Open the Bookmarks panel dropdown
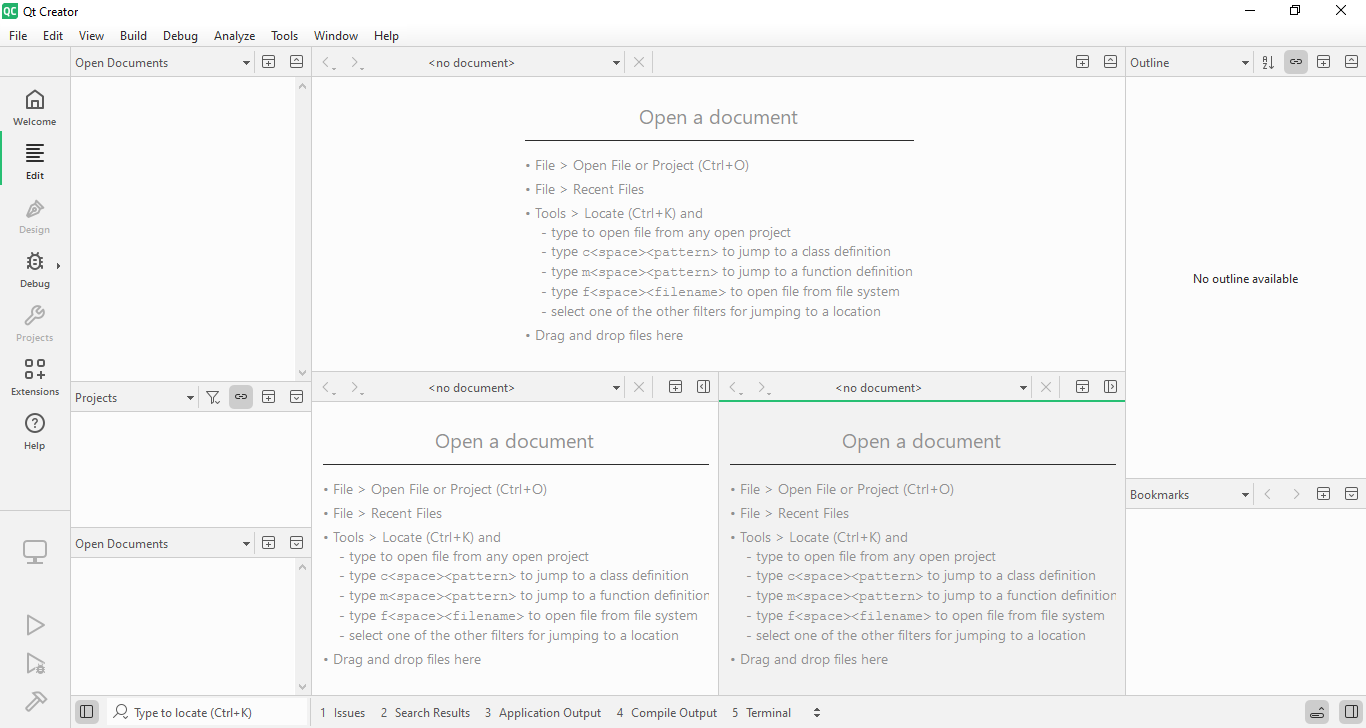The width and height of the screenshot is (1366, 728). pos(1190,494)
